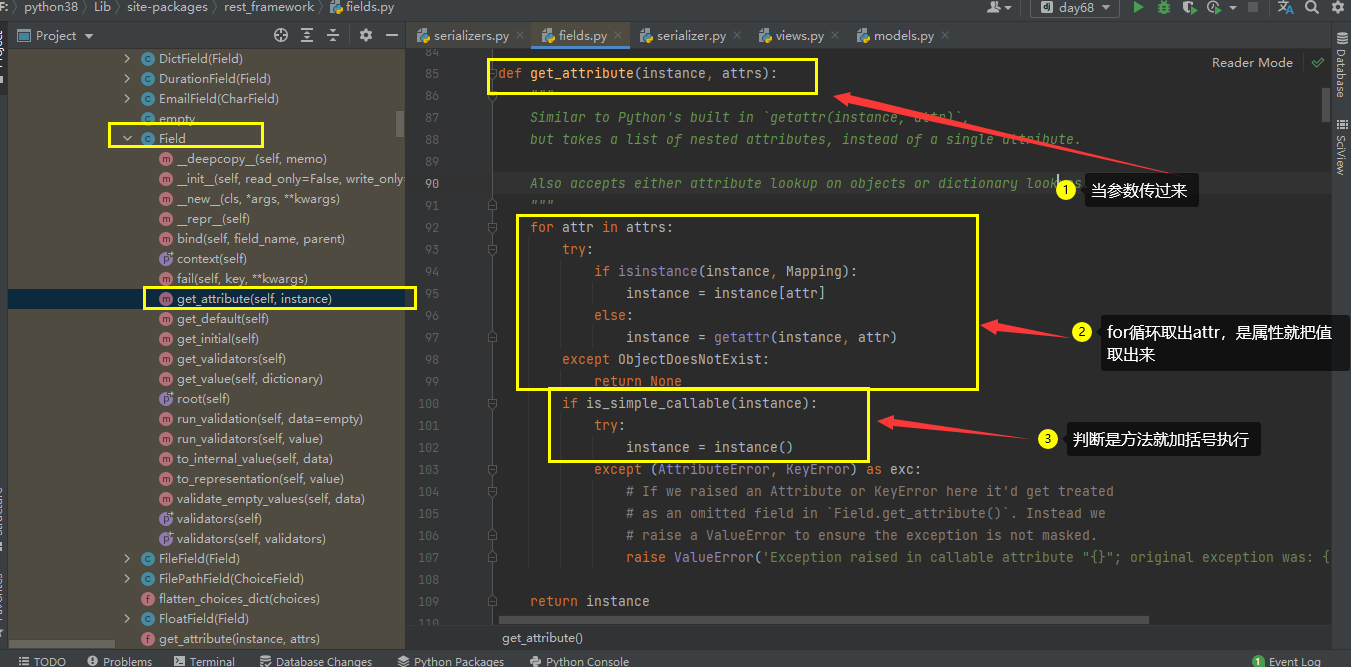Open Project panel options gear
Image resolution: width=1351 pixels, height=667 pixels.
coord(366,35)
